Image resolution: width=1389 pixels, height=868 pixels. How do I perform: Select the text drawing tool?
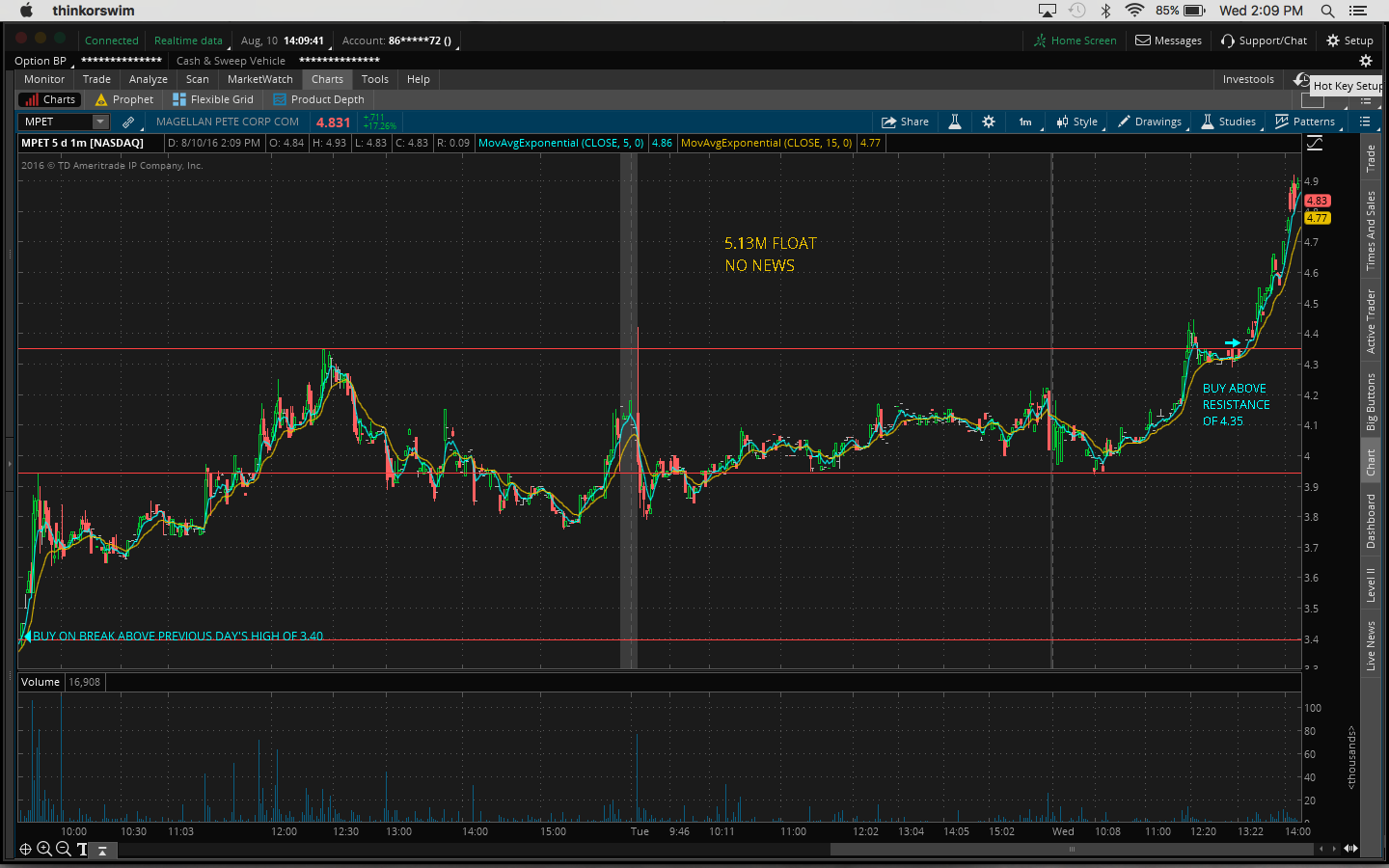(x=82, y=850)
